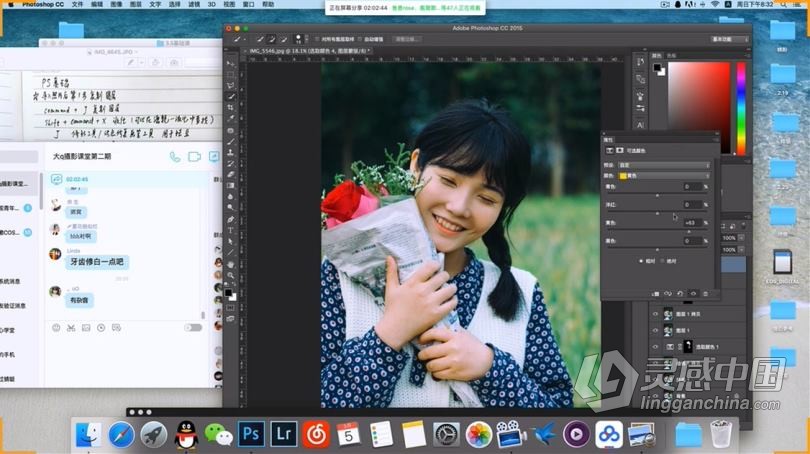Open the 颜色 dropdown showing 黄色
Screen dimensions: 810x454
click(x=664, y=176)
